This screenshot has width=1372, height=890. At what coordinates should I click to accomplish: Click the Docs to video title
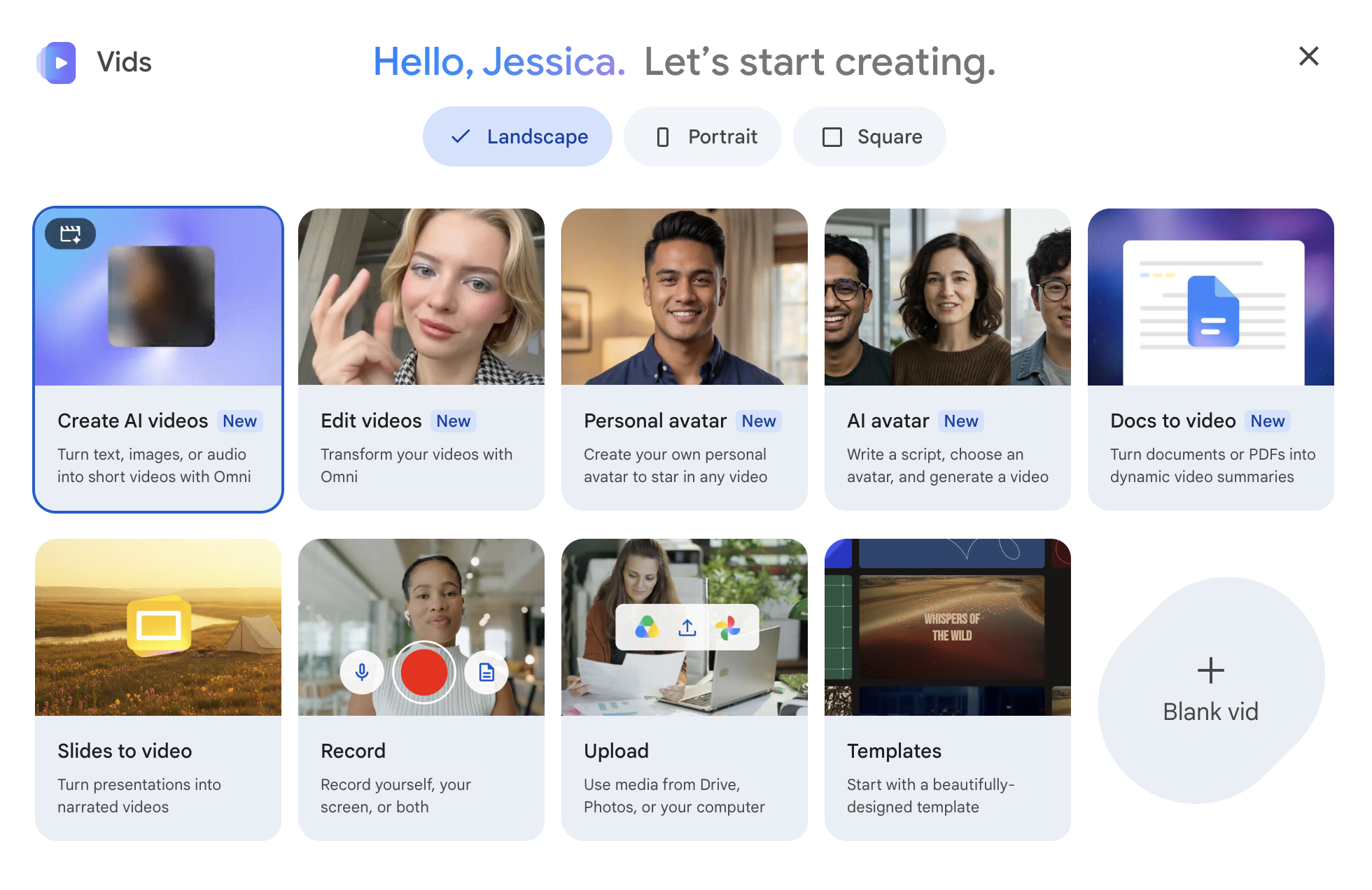tap(1173, 421)
